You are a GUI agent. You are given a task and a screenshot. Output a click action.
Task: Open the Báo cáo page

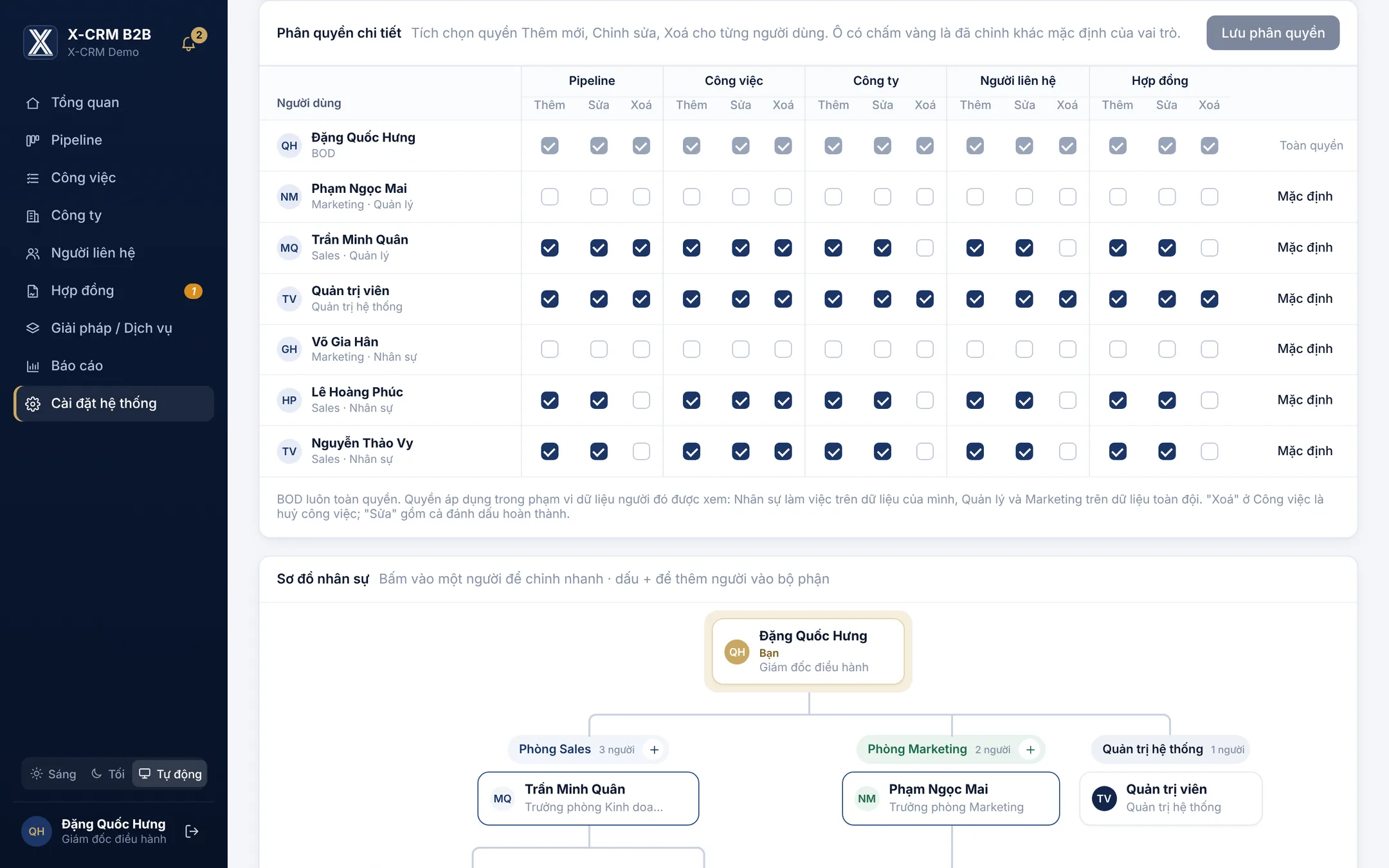(114, 366)
